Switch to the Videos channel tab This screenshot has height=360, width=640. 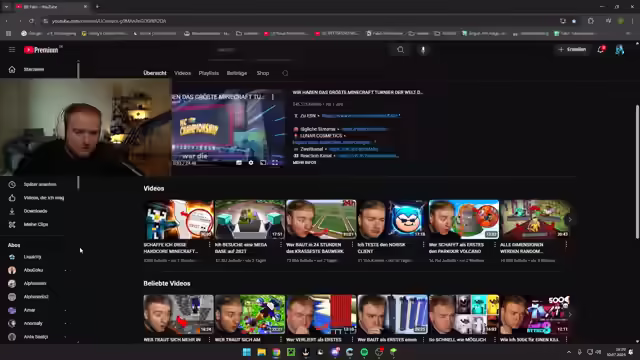point(182,73)
